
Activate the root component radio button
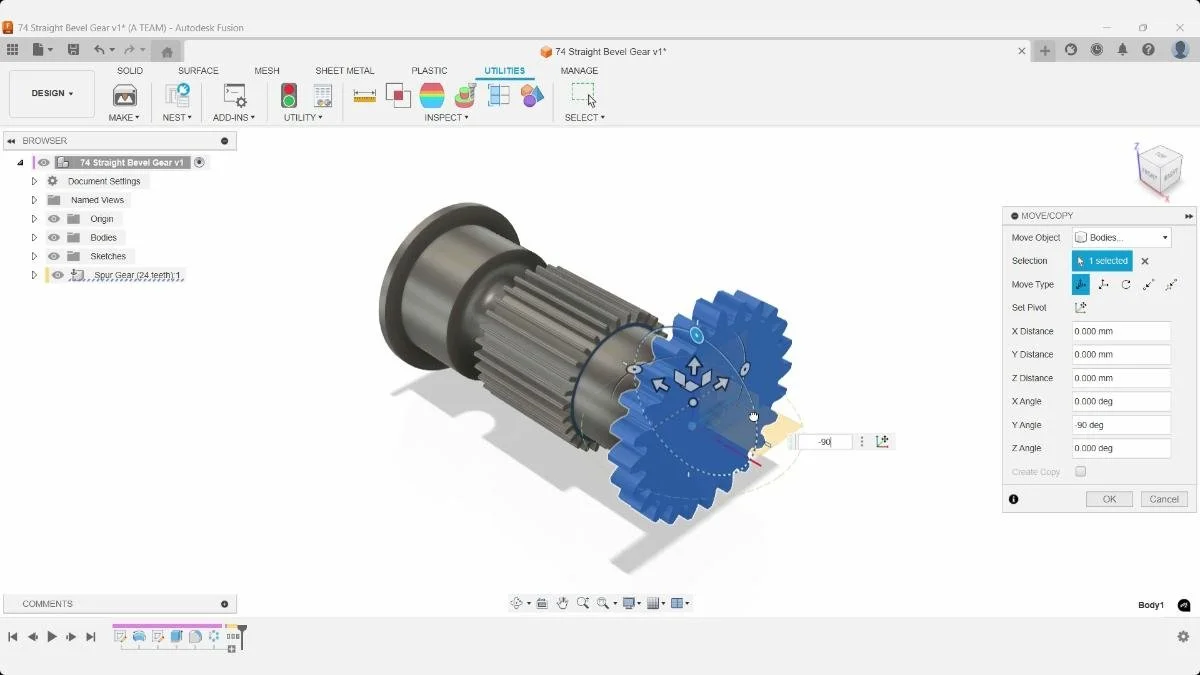pyautogui.click(x=199, y=162)
